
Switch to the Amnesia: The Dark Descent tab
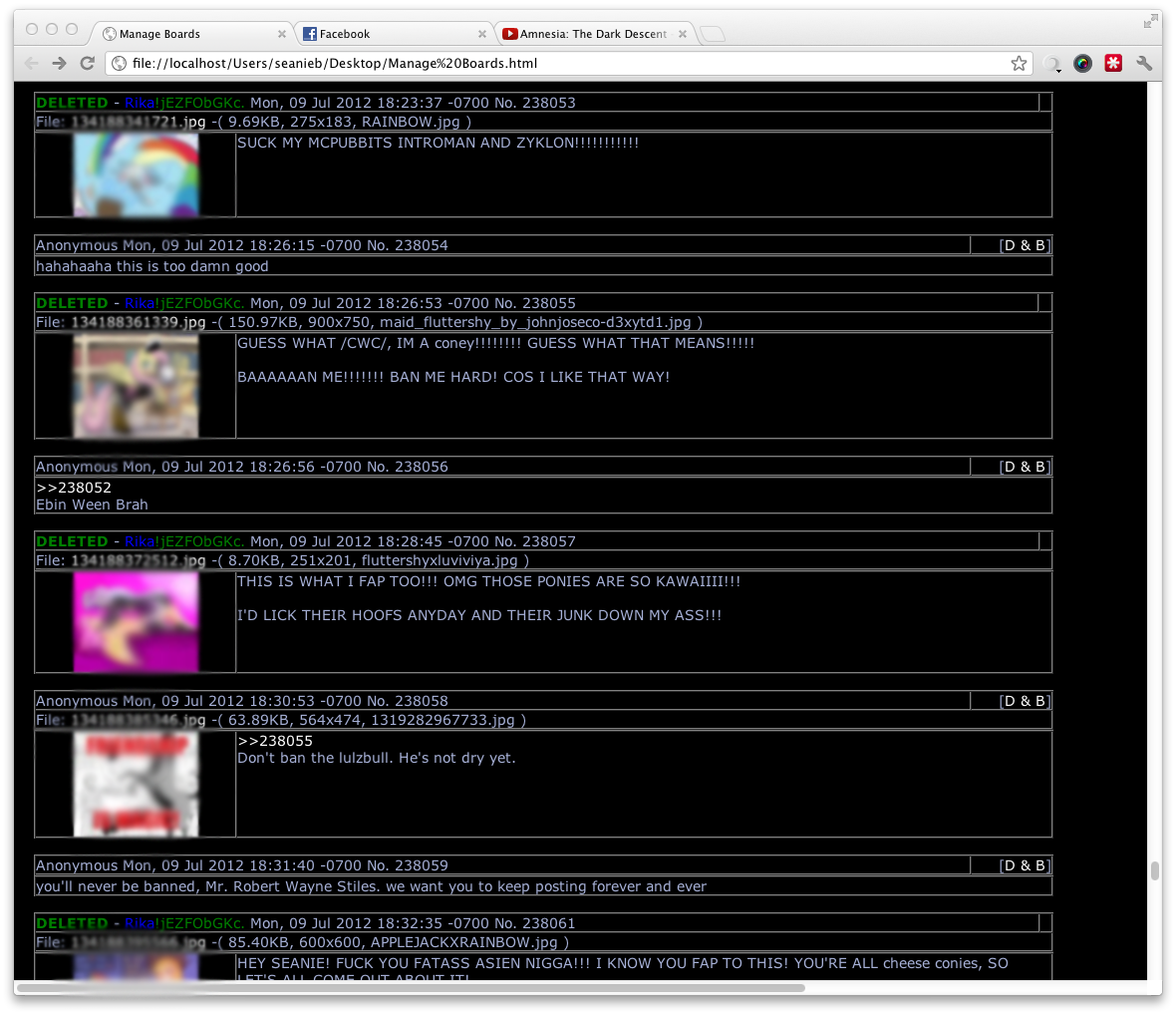[x=594, y=34]
